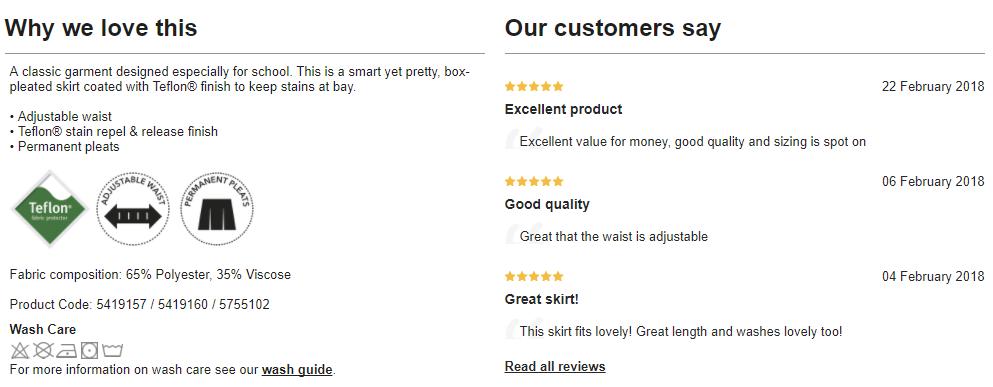This screenshot has height=387, width=993.
Task: Click the Product Code numbers line
Action: [x=140, y=305]
